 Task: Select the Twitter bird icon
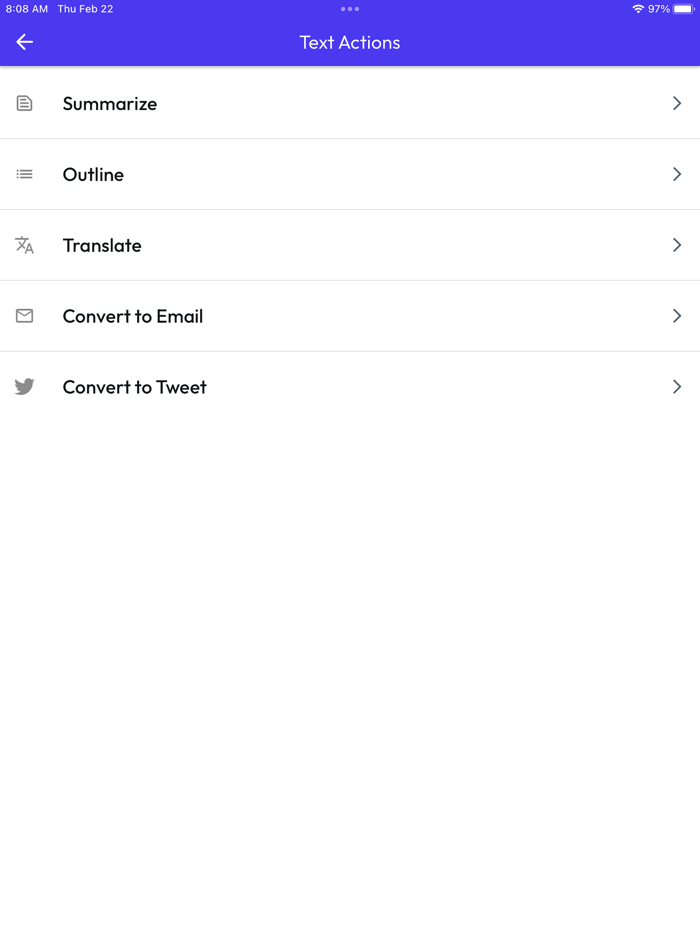(x=23, y=387)
